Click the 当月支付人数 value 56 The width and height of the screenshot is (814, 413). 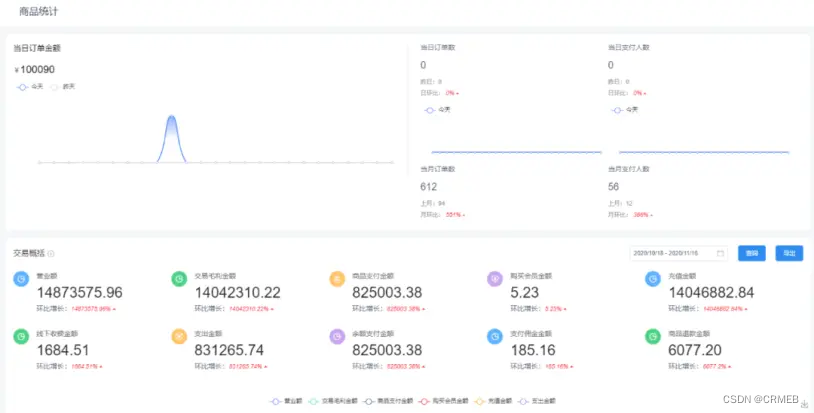coord(613,187)
